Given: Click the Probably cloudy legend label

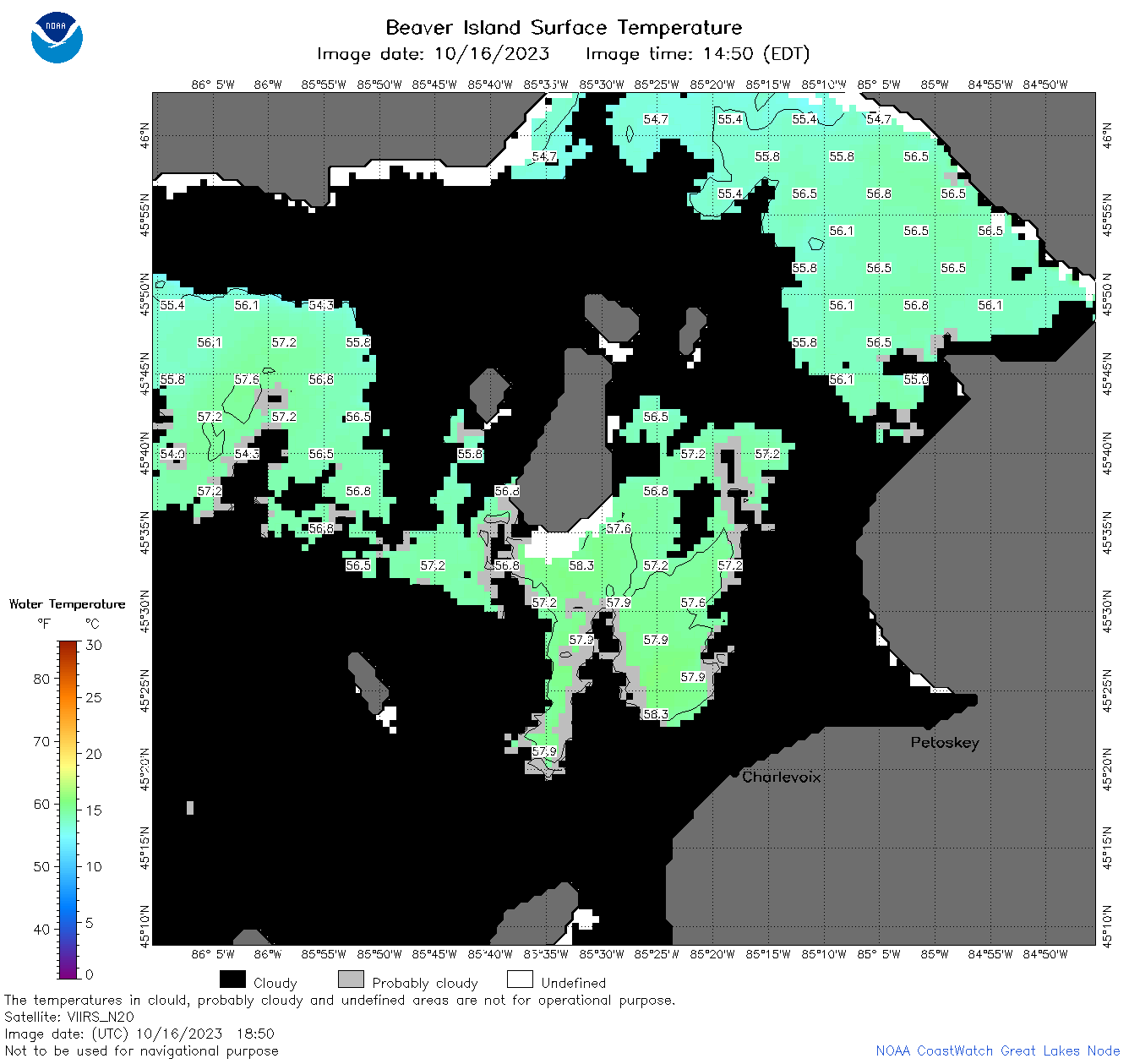Looking at the screenshot, I should click(425, 983).
